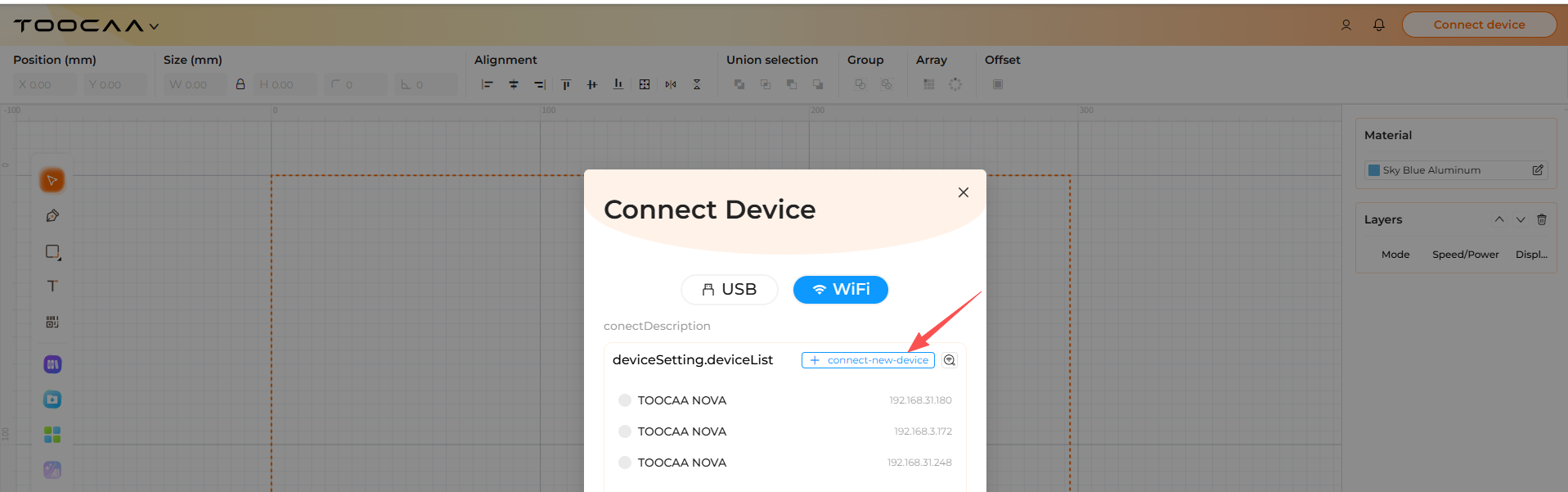
Task: Edit the Sky Blue Aluminum material
Action: point(1538,170)
